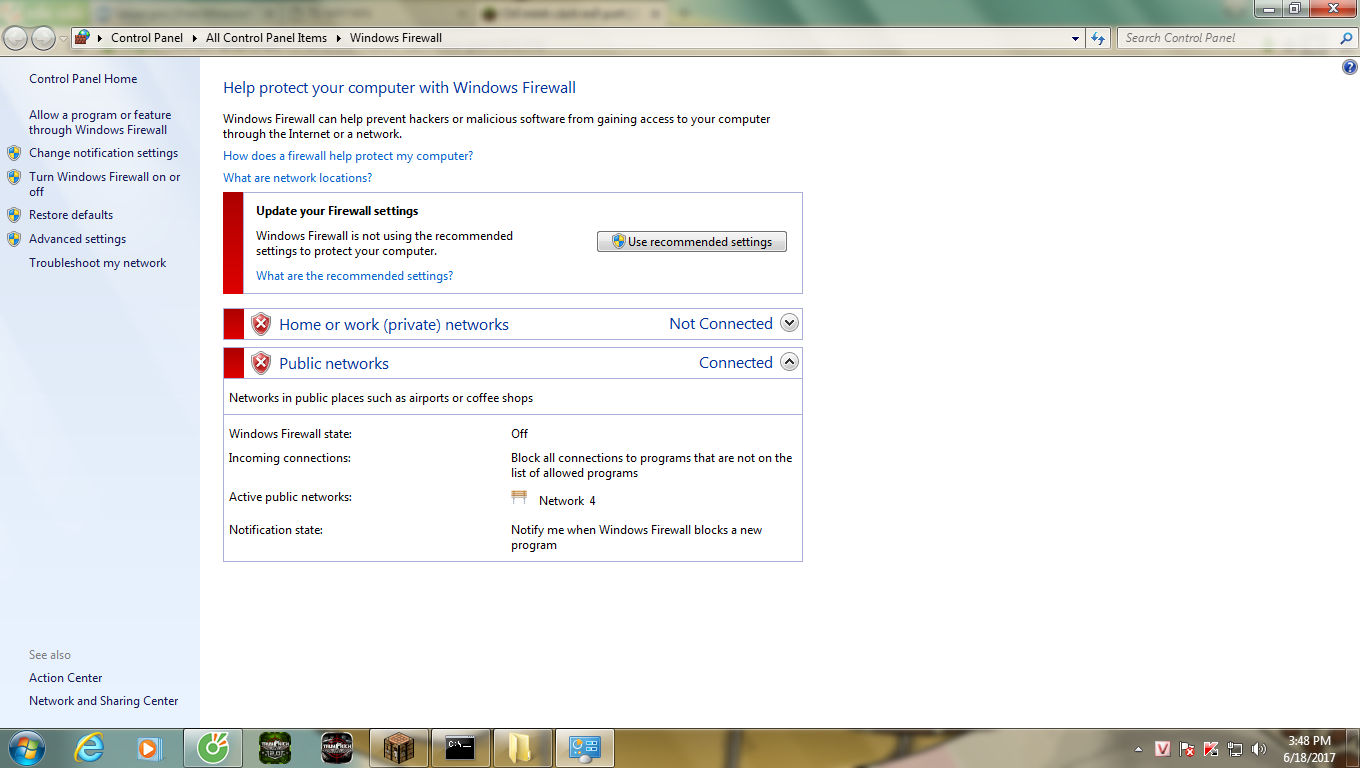Select All Control Panel Items in the breadcrumb
The image size is (1360, 768).
(x=266, y=38)
